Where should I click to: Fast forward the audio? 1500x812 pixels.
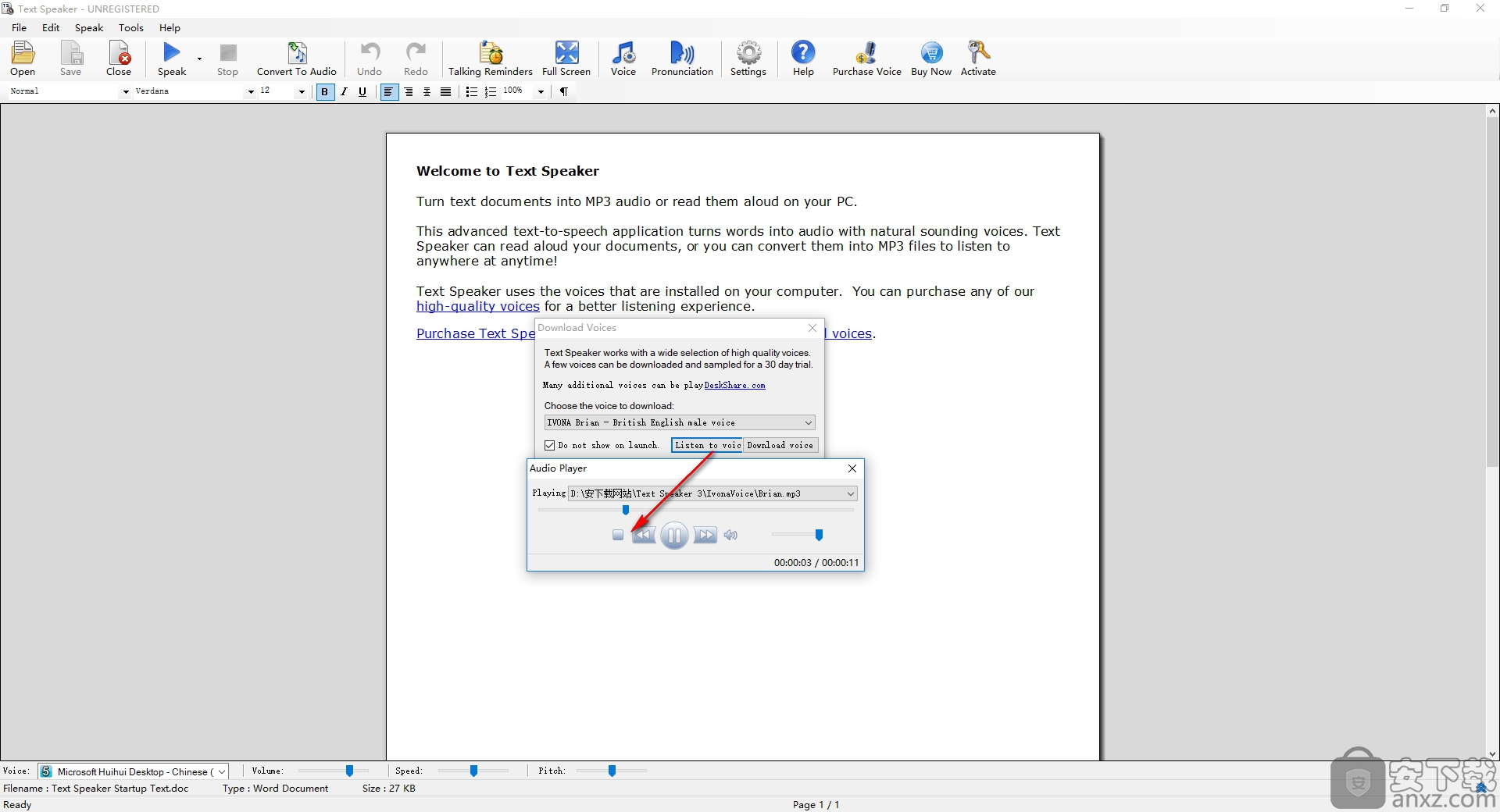pos(705,536)
